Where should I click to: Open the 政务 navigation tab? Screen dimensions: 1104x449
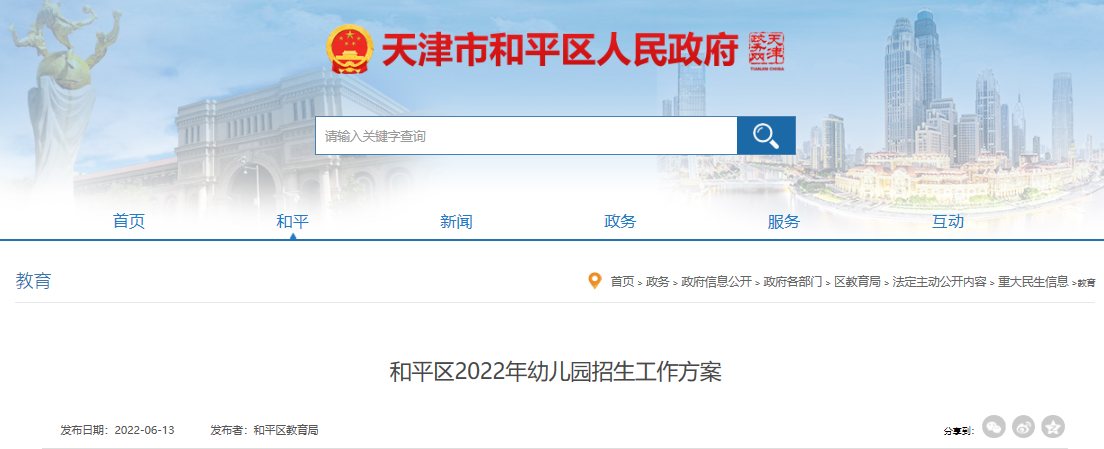[x=620, y=222]
